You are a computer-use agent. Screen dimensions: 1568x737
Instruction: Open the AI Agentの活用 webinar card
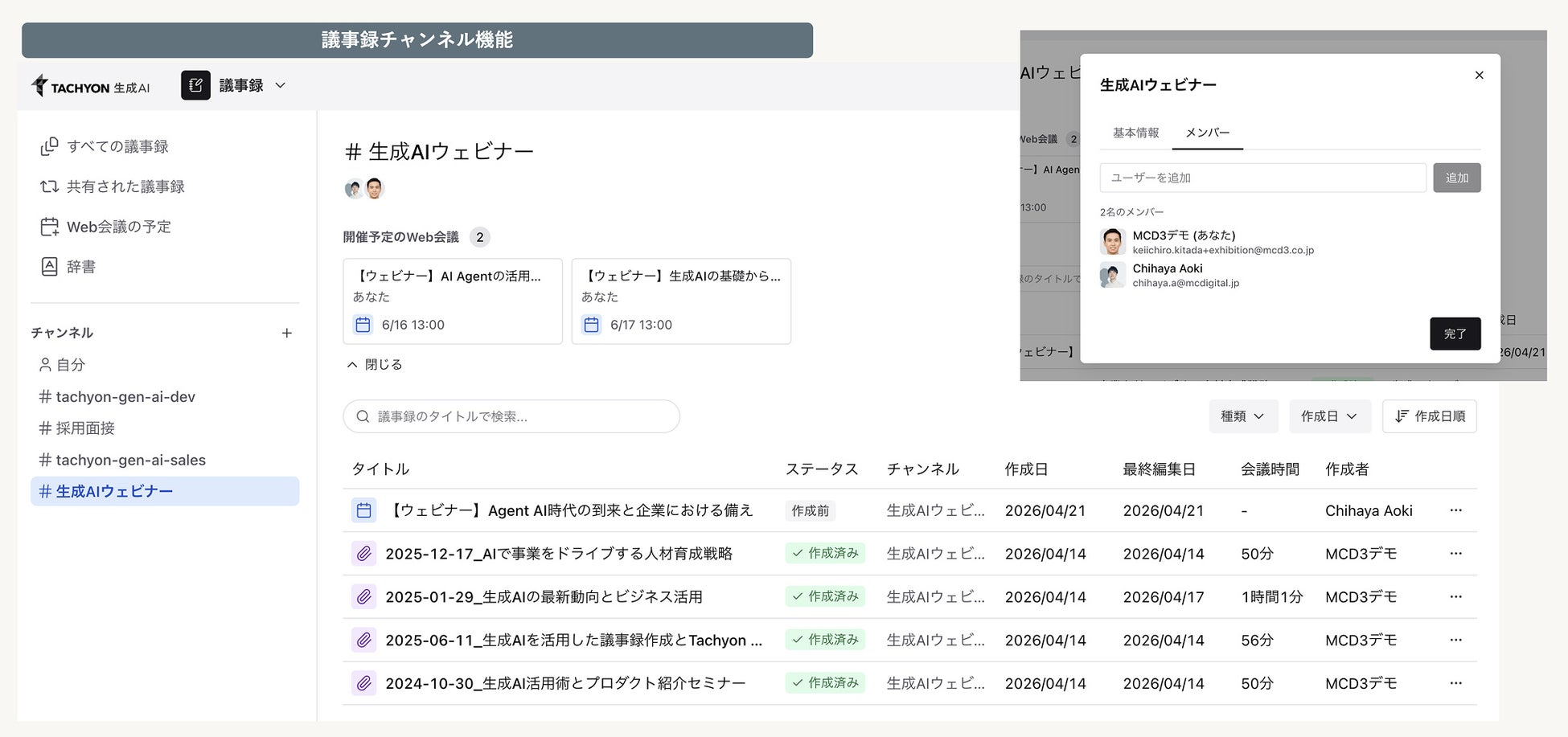click(453, 301)
